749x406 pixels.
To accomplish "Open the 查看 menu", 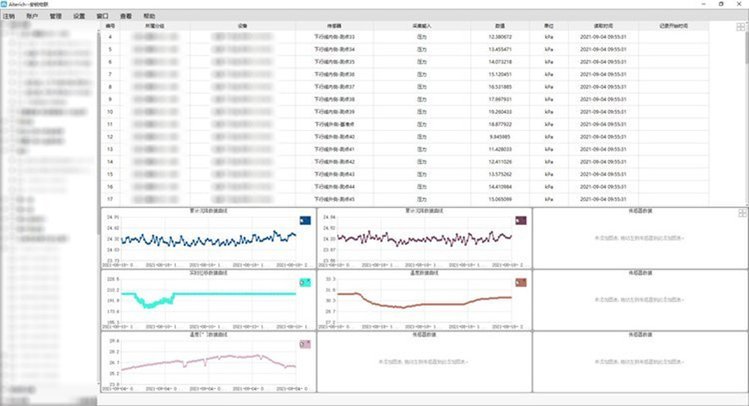I will pos(126,17).
